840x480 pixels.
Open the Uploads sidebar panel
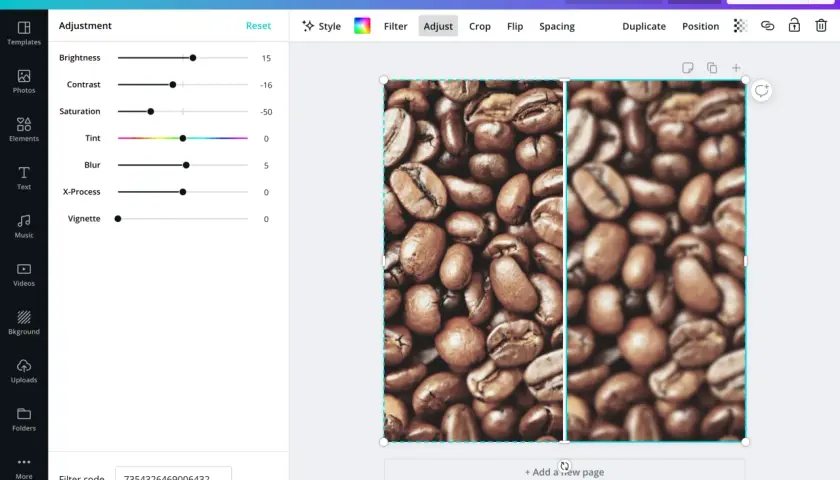24,371
